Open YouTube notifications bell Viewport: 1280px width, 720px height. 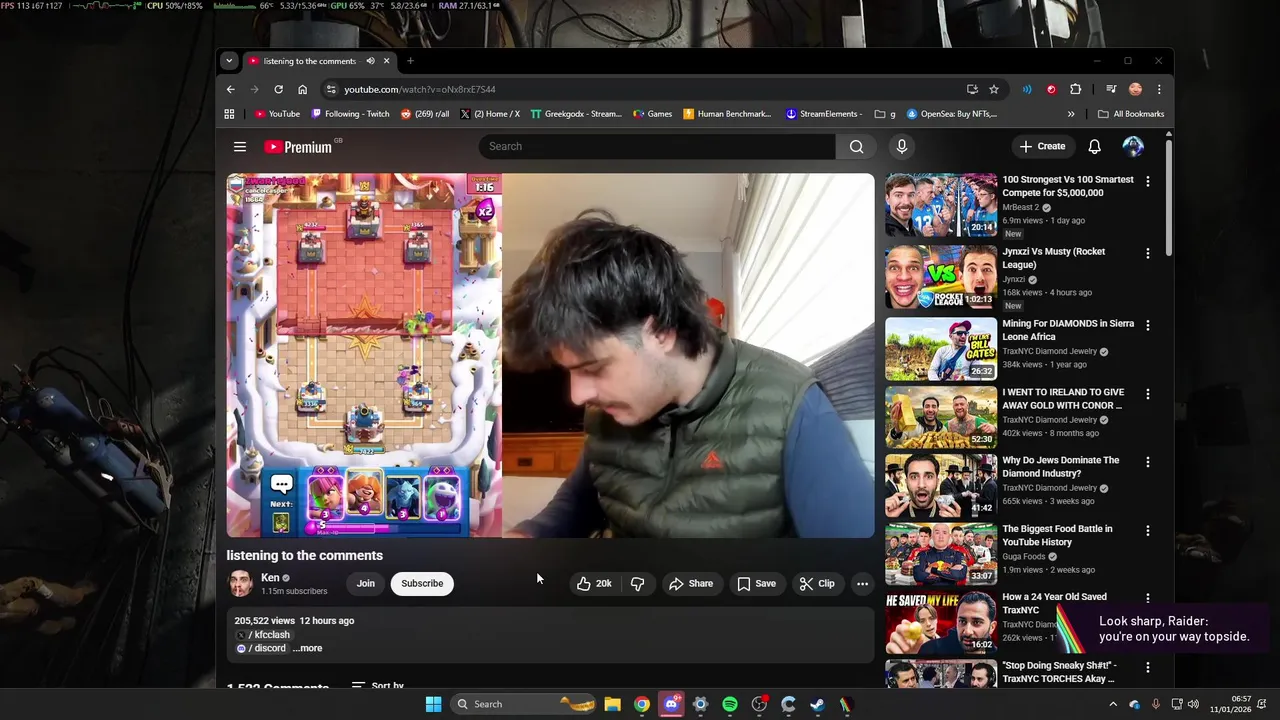click(1094, 147)
